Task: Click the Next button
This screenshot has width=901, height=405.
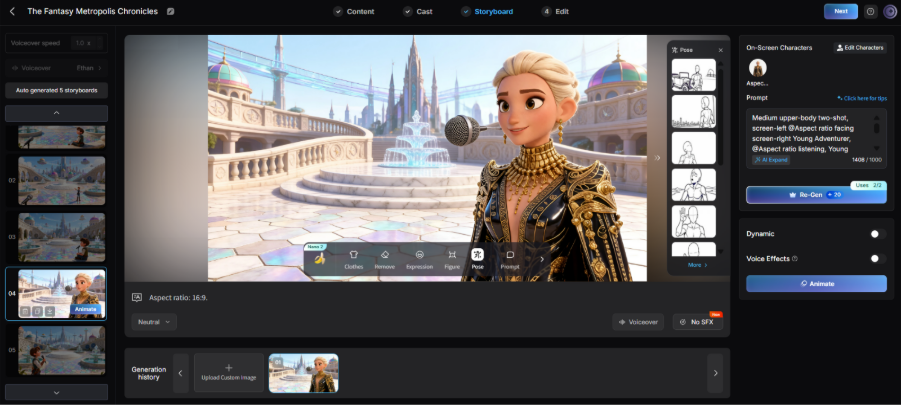Action: (x=841, y=11)
